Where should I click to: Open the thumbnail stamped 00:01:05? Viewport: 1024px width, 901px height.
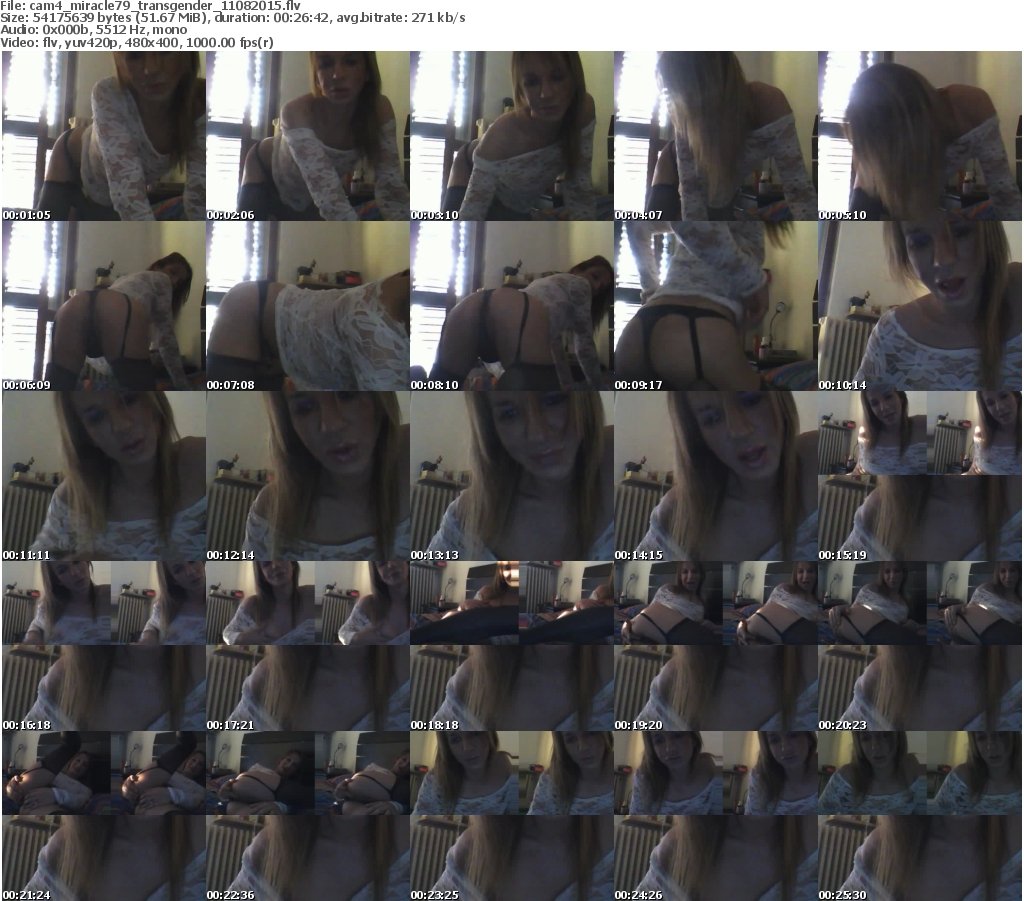click(104, 136)
